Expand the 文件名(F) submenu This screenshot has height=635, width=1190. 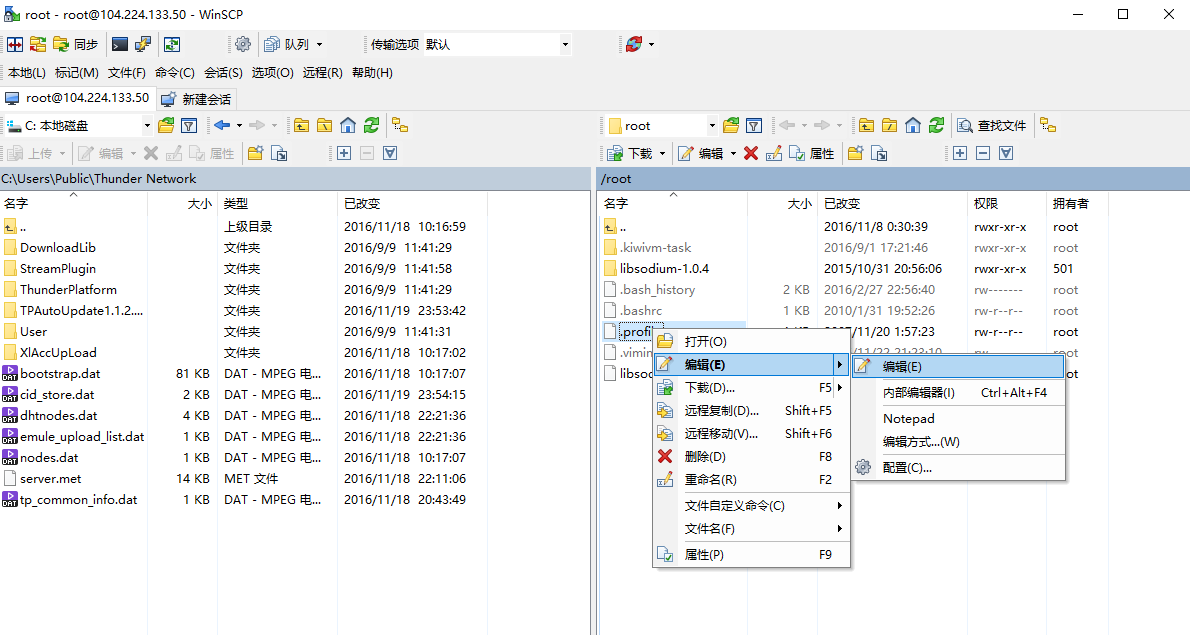coord(751,529)
